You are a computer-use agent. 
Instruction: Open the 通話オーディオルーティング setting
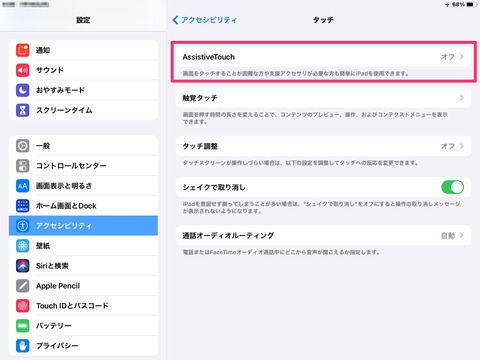pyautogui.click(x=323, y=235)
